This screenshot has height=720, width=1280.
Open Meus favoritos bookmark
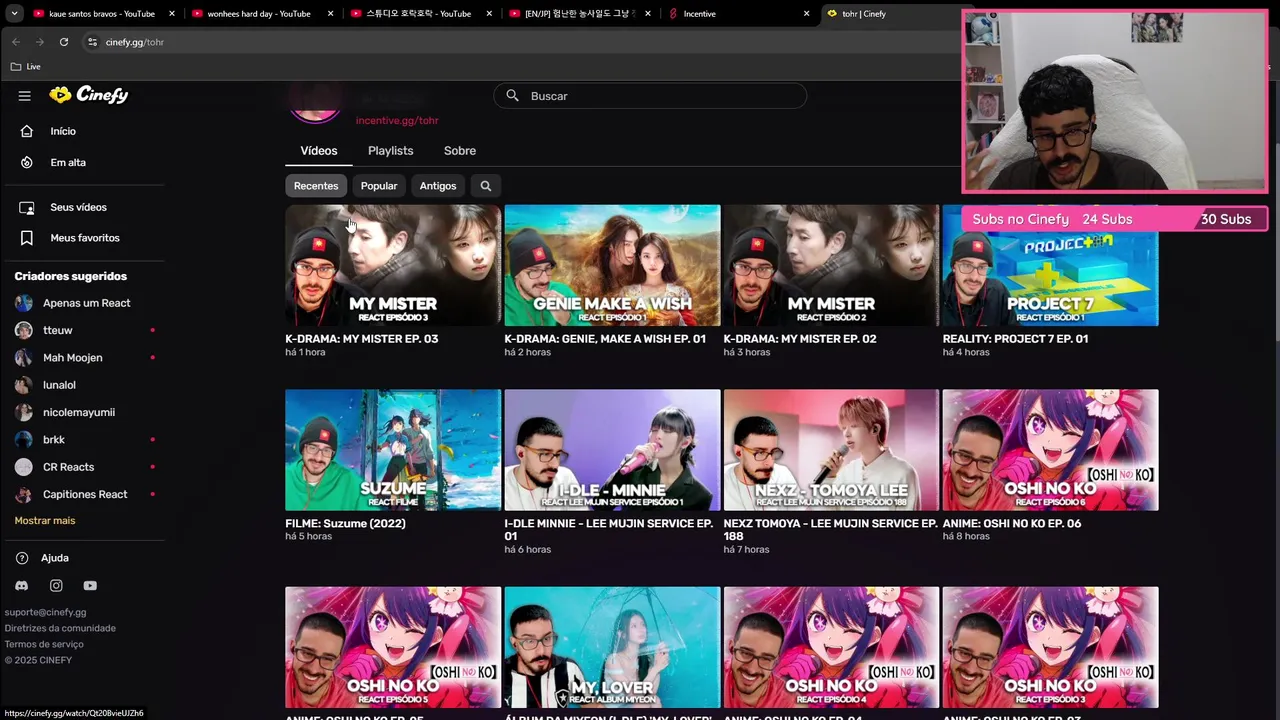(x=27, y=238)
